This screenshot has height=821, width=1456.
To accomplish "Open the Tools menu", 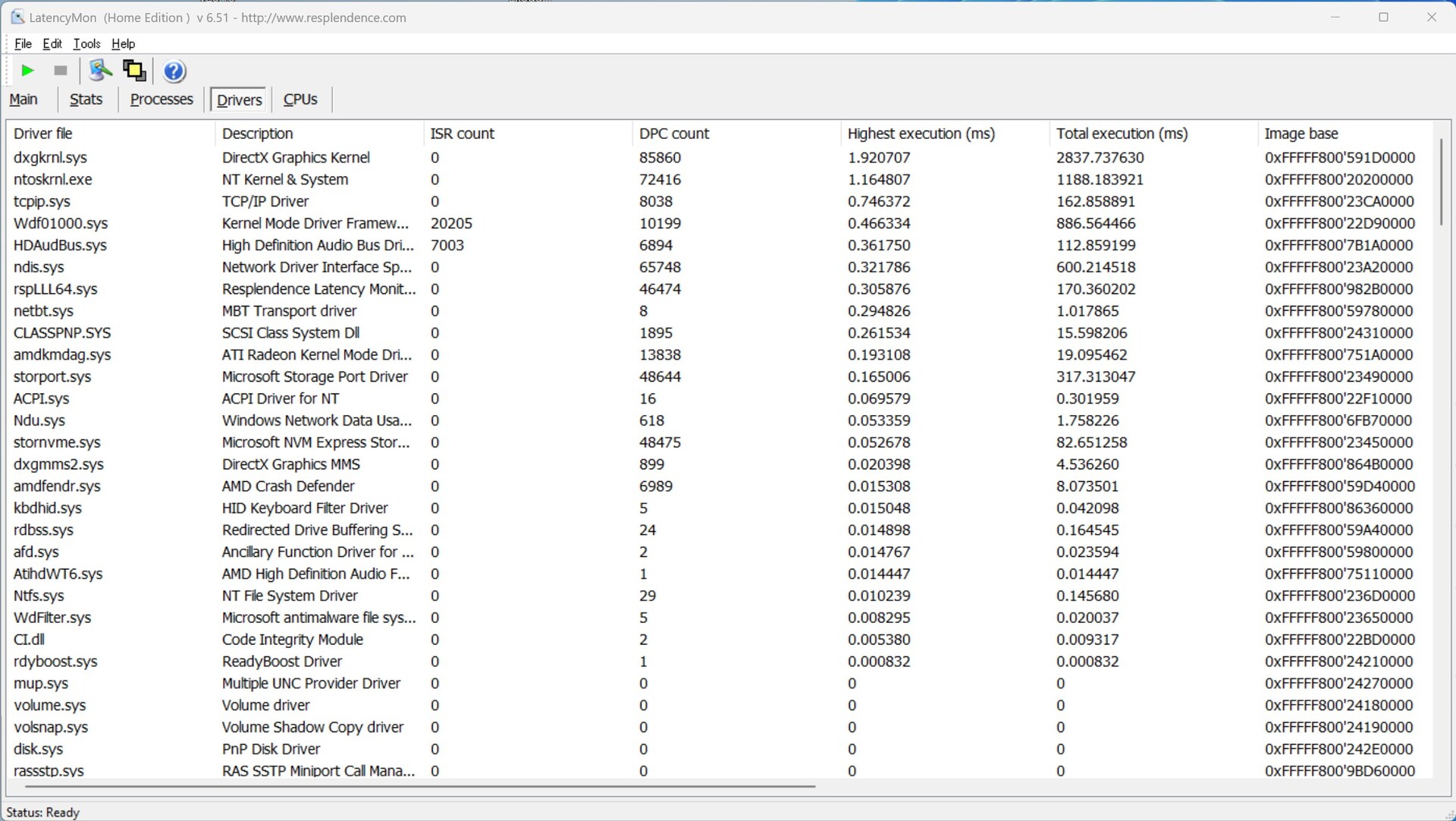I will tap(86, 43).
